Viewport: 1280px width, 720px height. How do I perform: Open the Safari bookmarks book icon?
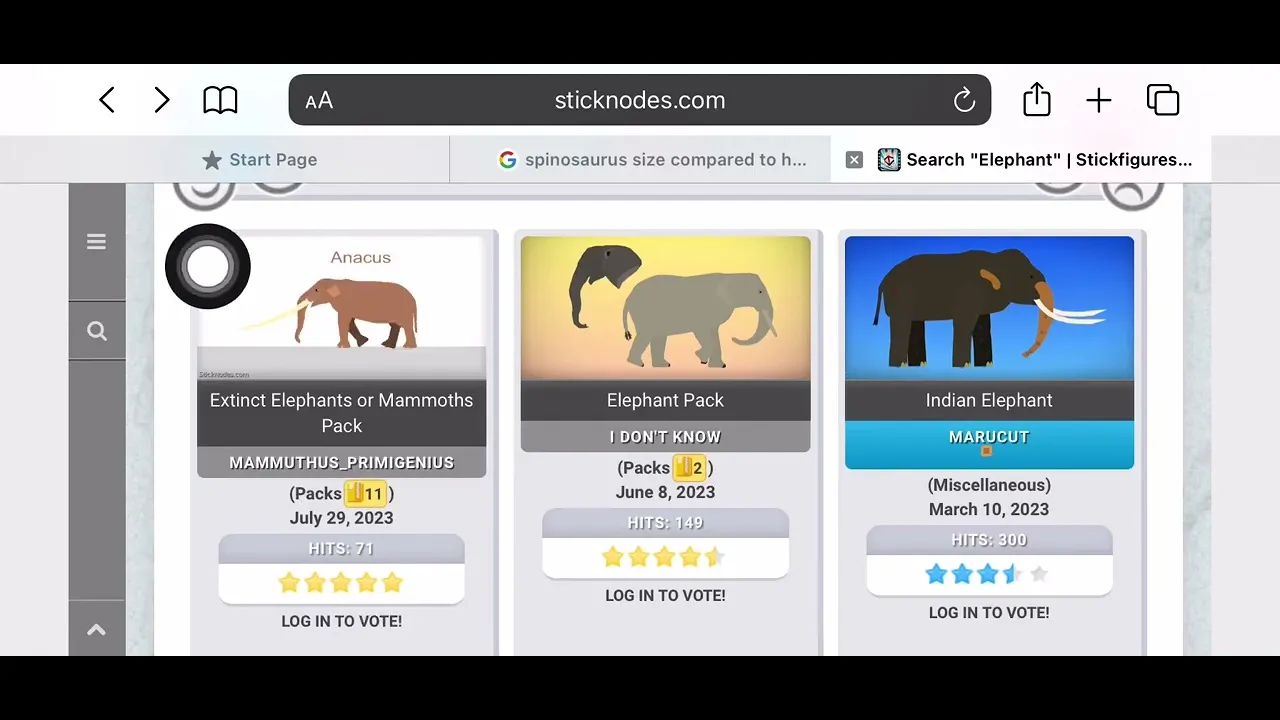click(220, 100)
